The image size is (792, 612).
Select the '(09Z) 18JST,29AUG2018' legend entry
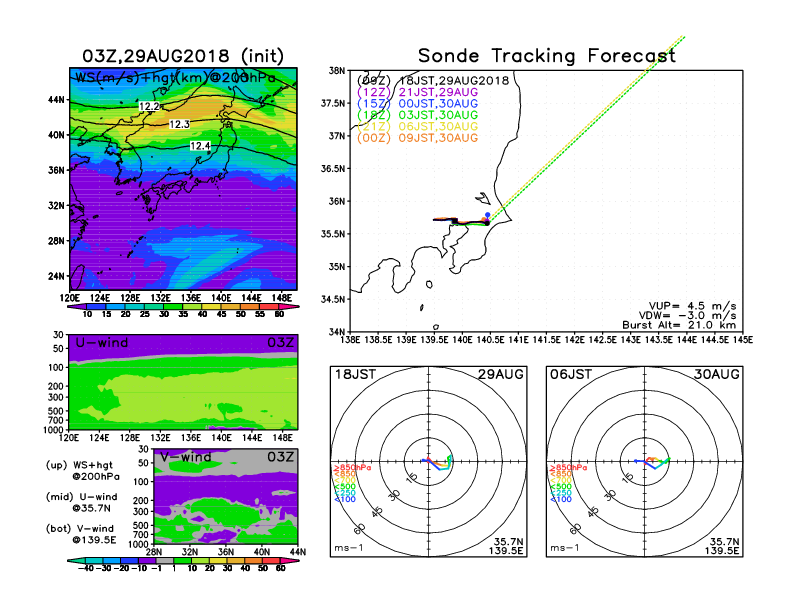point(433,80)
